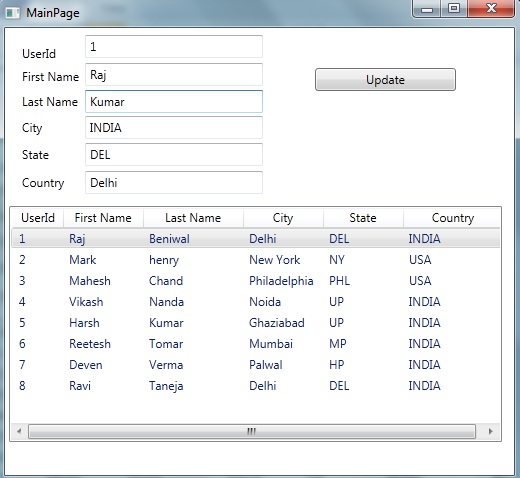Click the Country column header in grid
This screenshot has width=520, height=478.
(453, 218)
